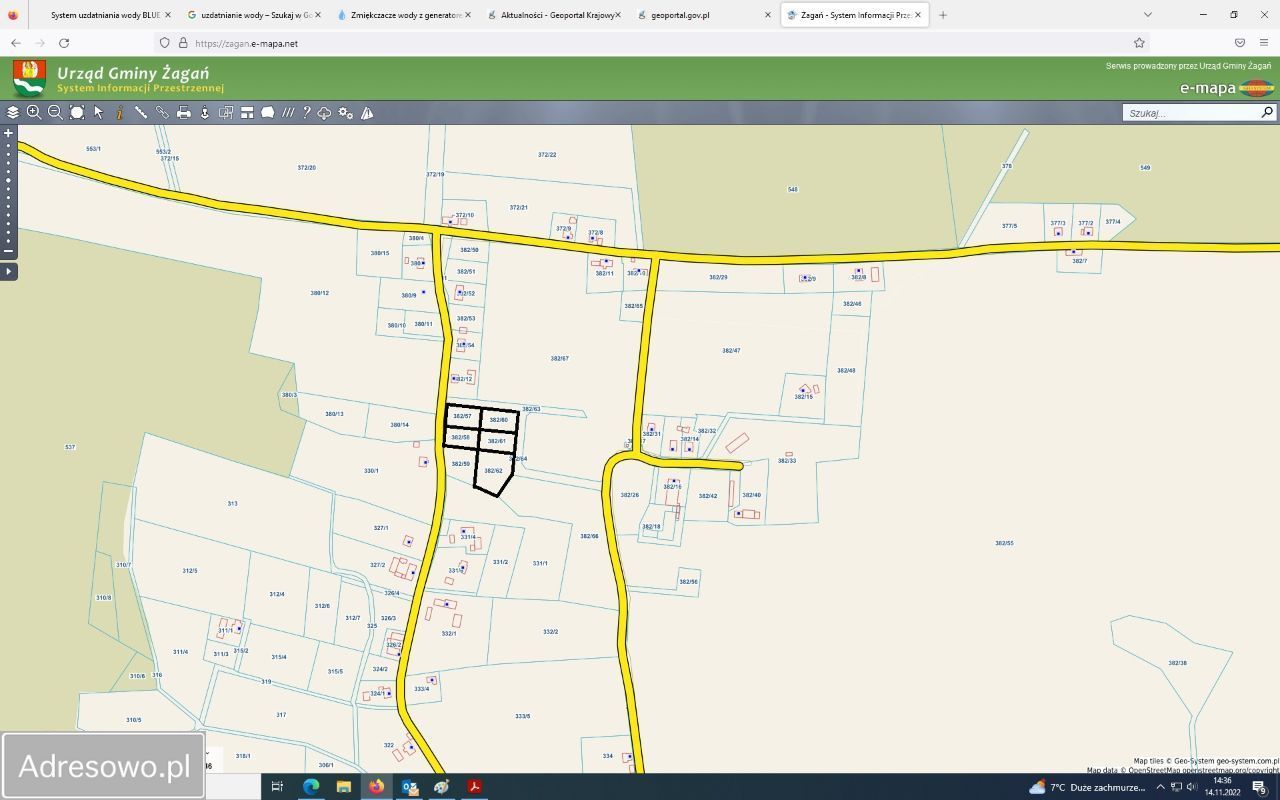The width and height of the screenshot is (1280, 800).
Task: Click plus on the zoom slider
Action: point(9,133)
